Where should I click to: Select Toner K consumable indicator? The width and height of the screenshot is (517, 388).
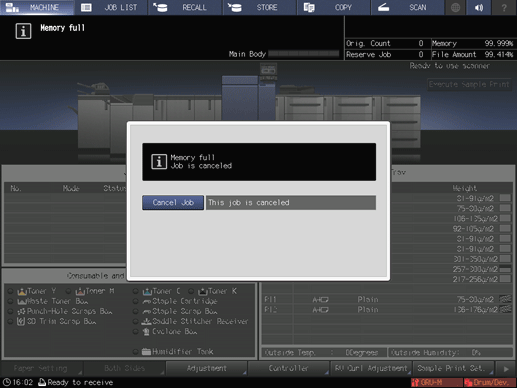click(191, 291)
